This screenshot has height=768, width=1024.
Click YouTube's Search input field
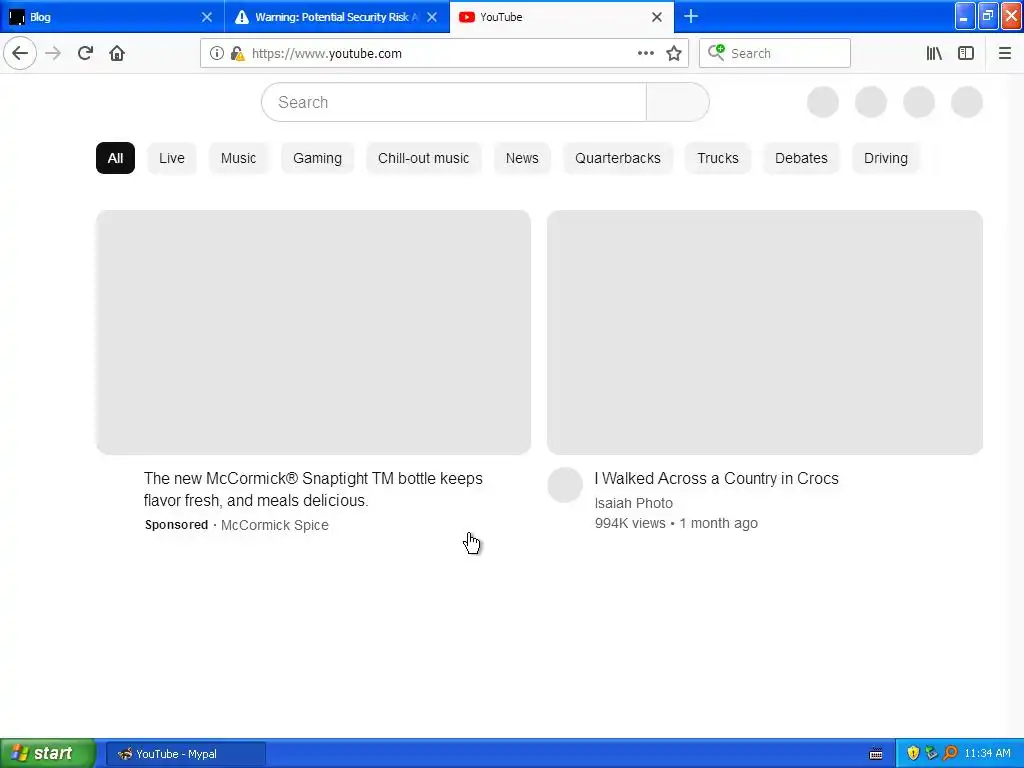tap(454, 102)
